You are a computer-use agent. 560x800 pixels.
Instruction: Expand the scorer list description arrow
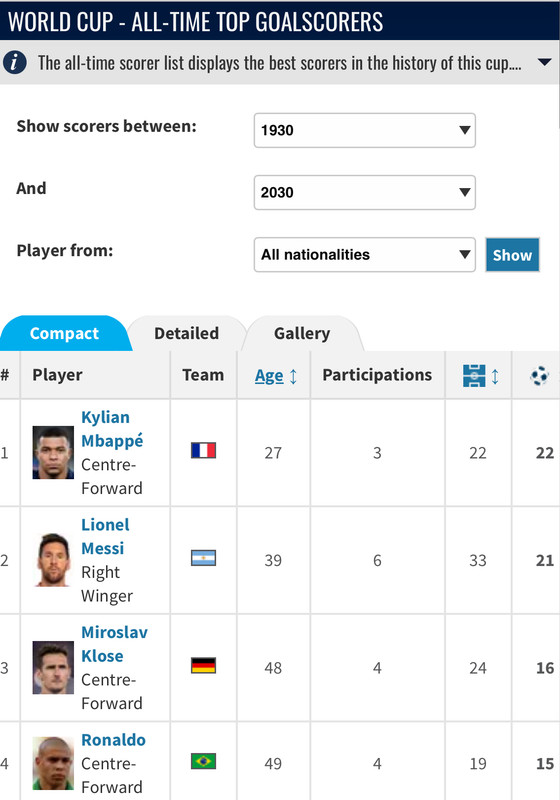point(544,62)
